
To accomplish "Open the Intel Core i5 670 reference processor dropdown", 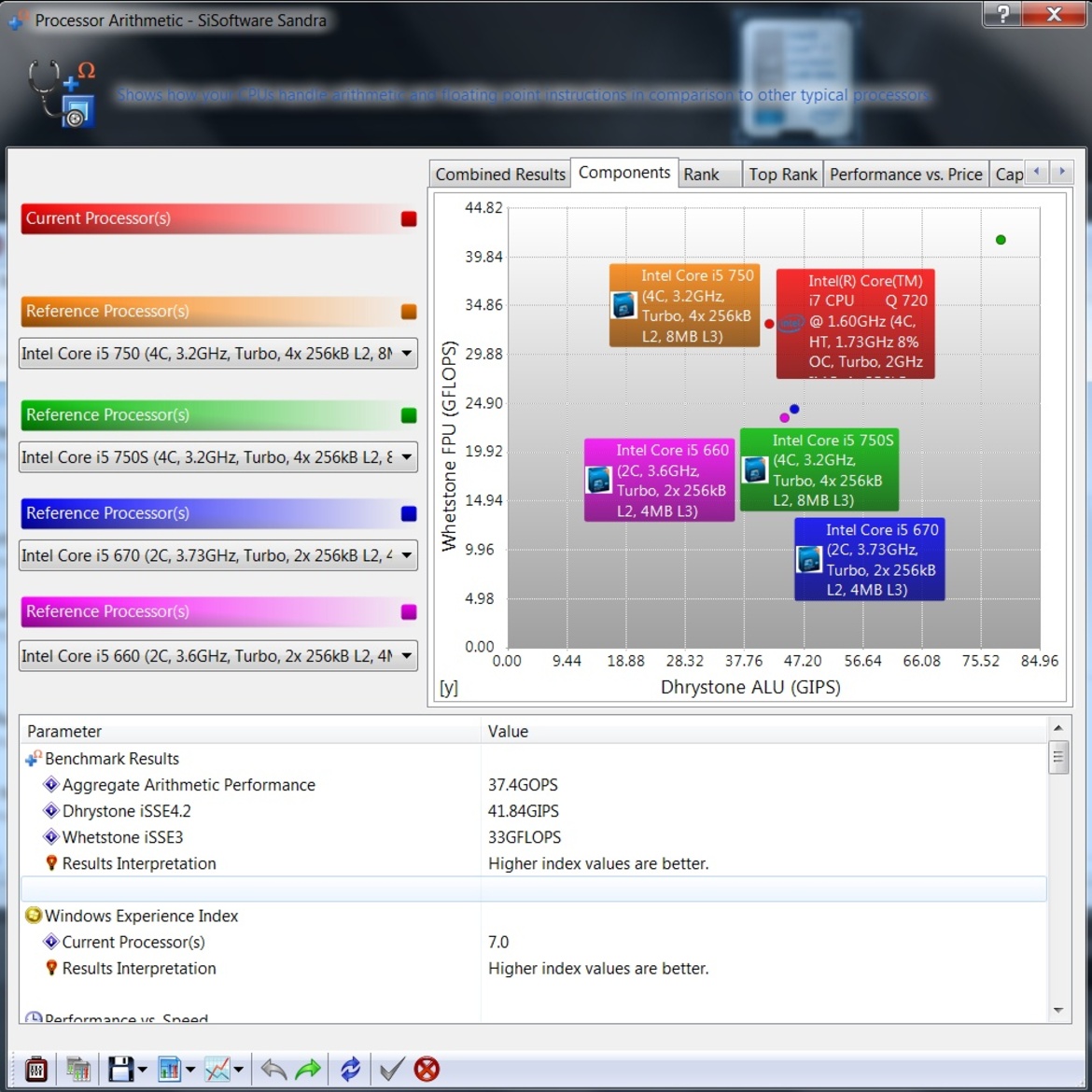I will click(x=218, y=555).
